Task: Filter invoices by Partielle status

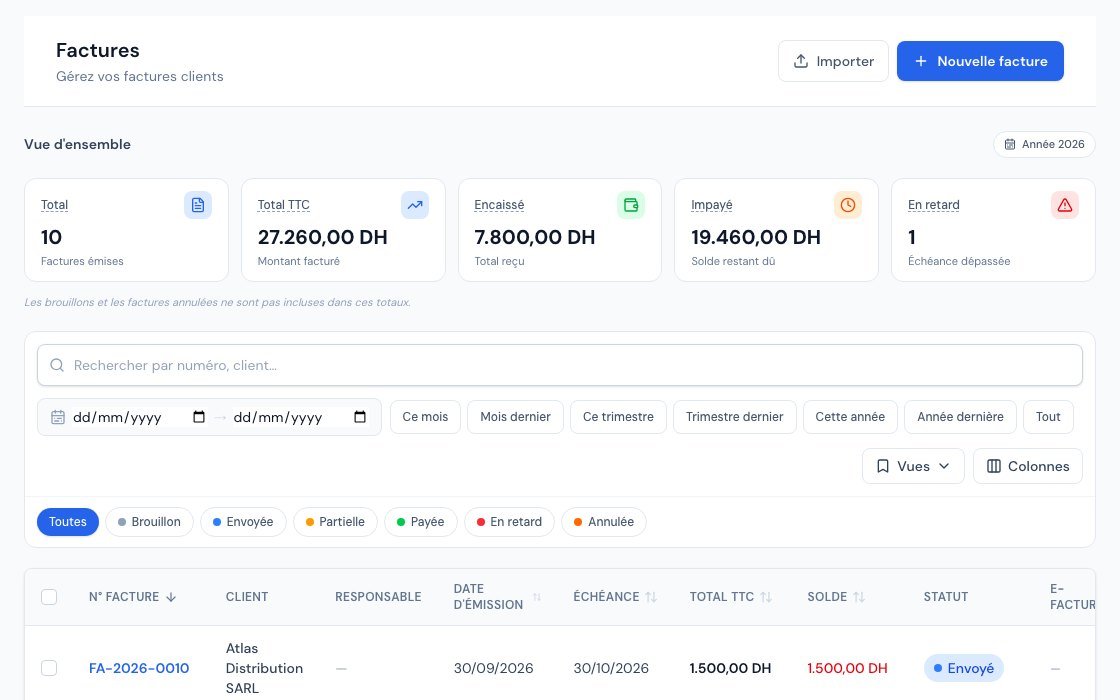Action: pos(335,522)
